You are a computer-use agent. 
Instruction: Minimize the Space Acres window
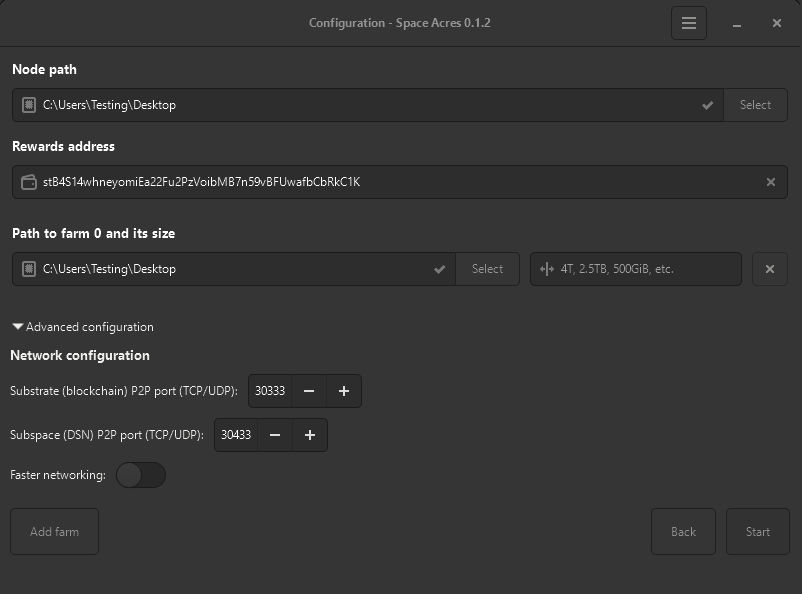[x=737, y=24]
